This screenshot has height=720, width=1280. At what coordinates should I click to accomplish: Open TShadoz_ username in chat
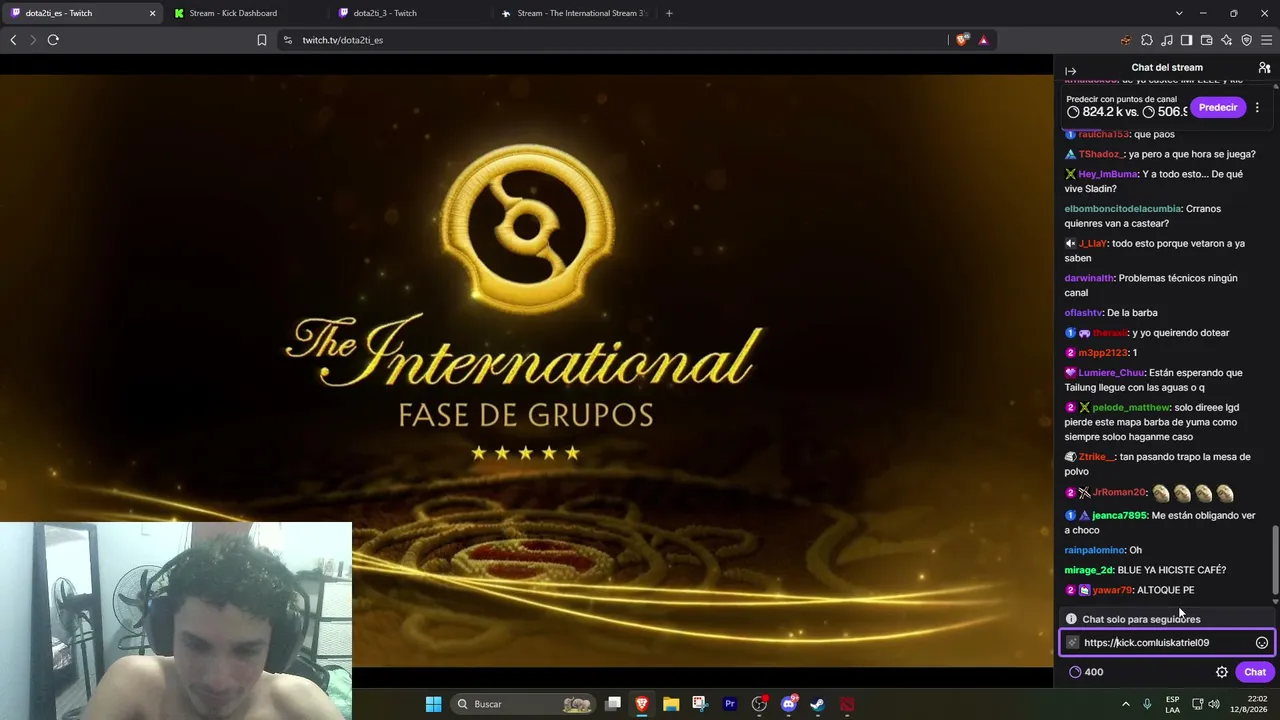pyautogui.click(x=1101, y=154)
